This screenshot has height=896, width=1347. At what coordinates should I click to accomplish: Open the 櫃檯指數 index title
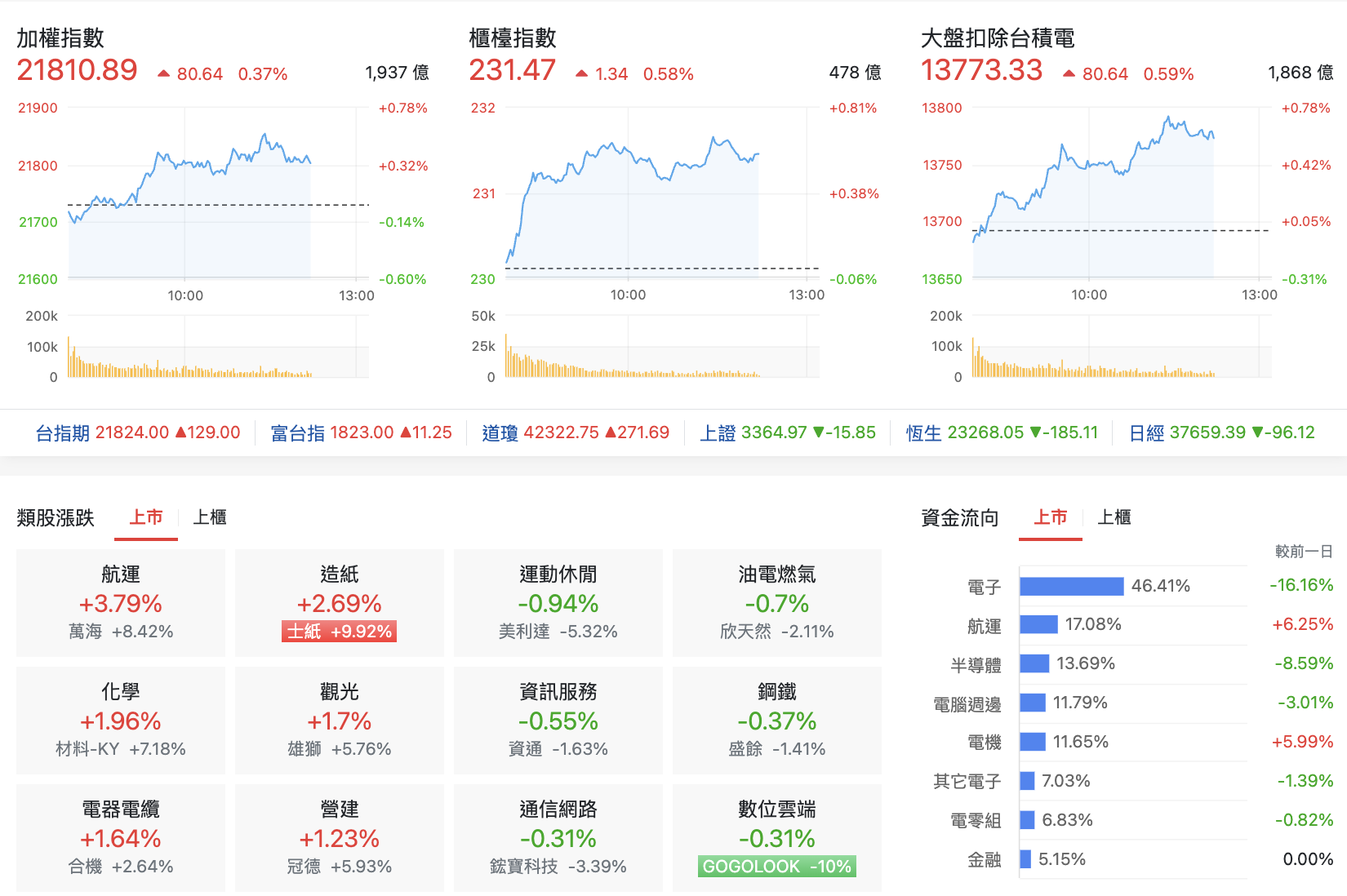point(513,38)
